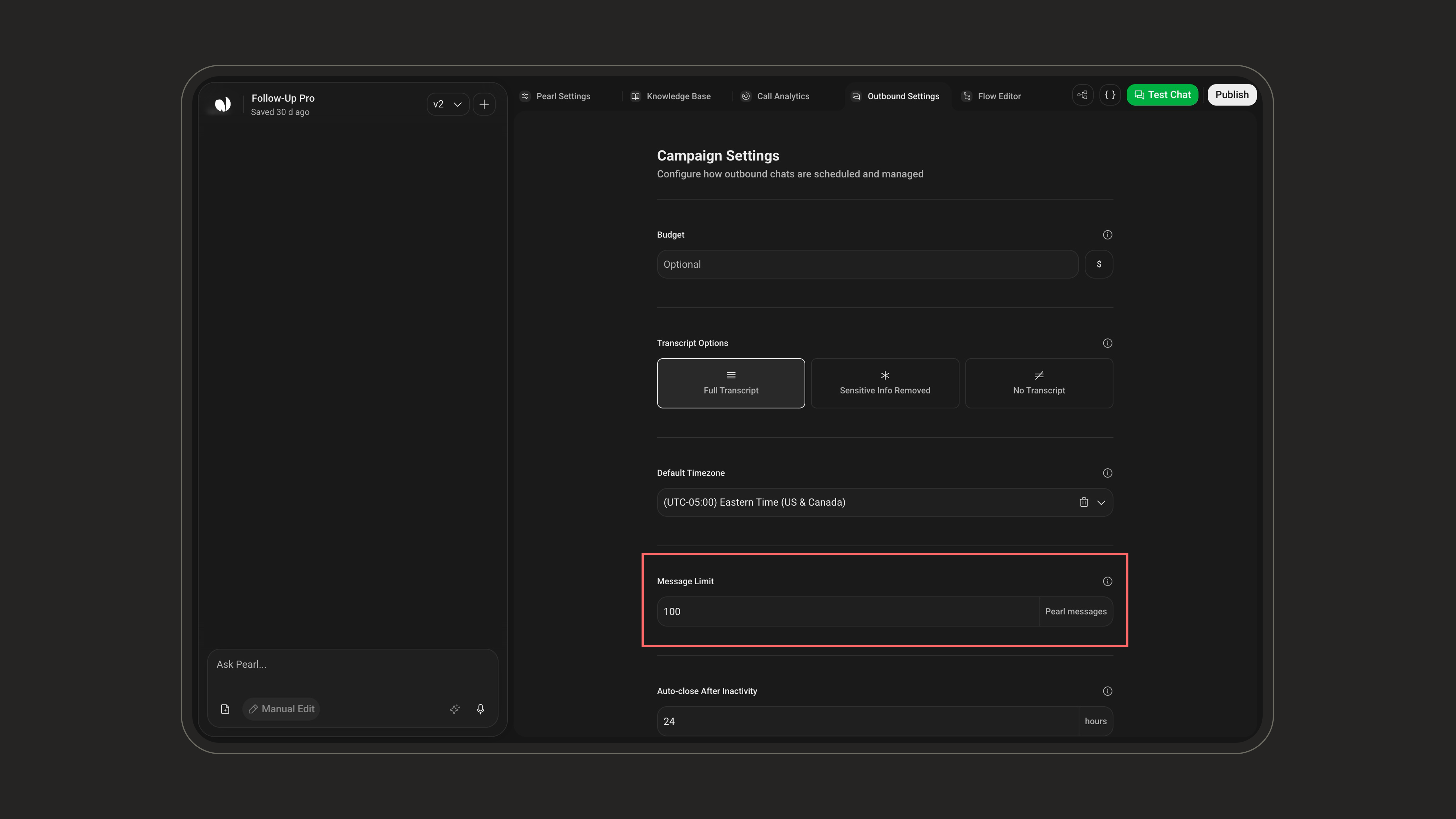Click the Saved 30 d ago text
Image resolution: width=1456 pixels, height=819 pixels.
click(x=280, y=113)
